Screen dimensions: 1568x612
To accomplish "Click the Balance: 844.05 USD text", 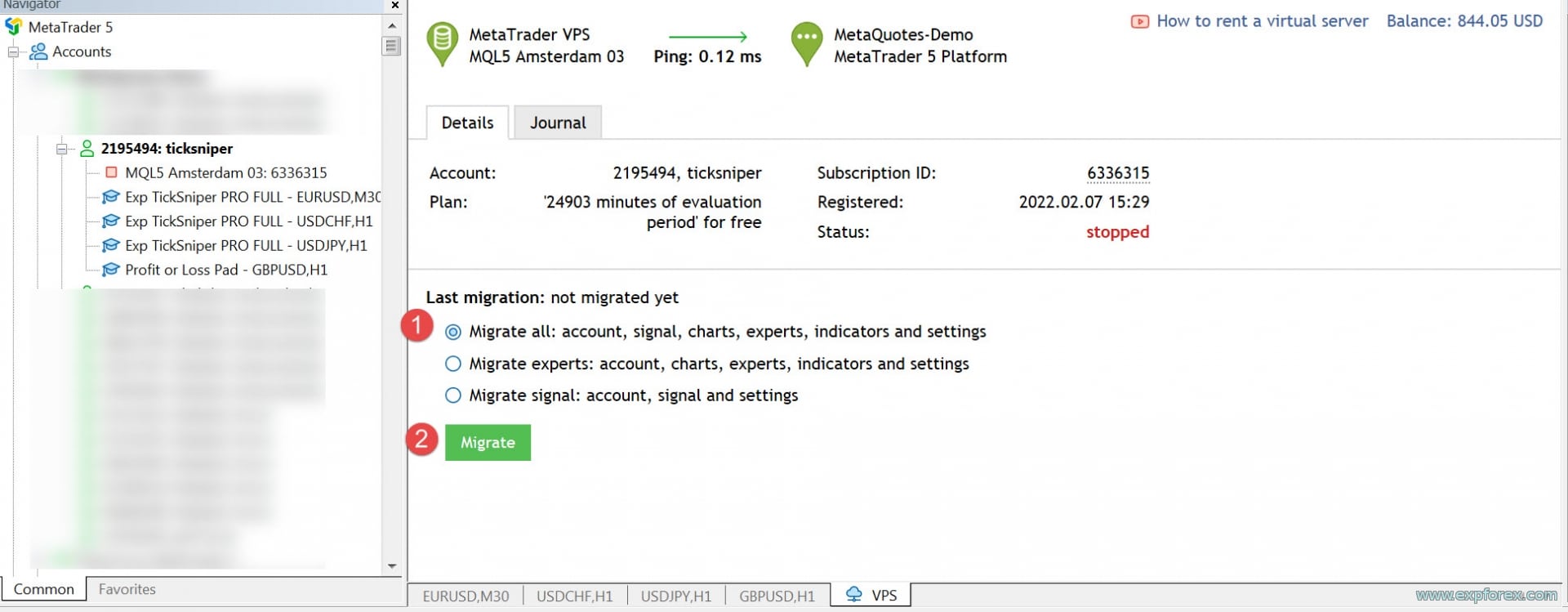I will coord(1465,21).
